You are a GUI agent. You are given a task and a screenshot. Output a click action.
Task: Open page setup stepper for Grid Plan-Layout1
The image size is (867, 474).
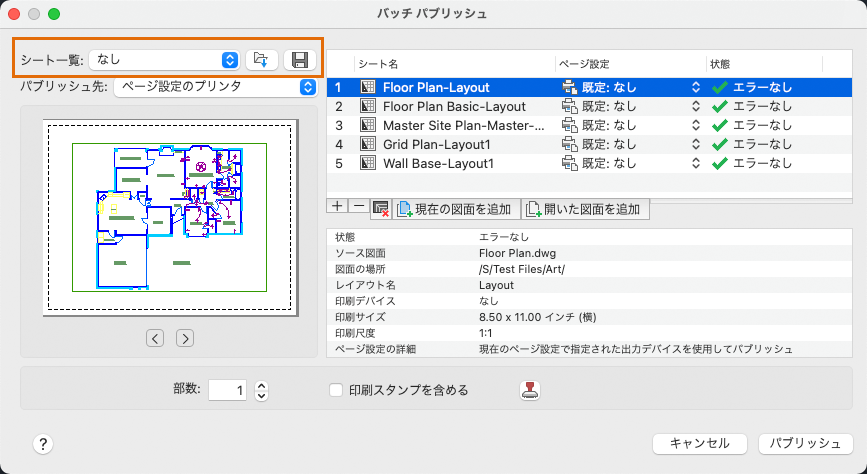pyautogui.click(x=696, y=144)
